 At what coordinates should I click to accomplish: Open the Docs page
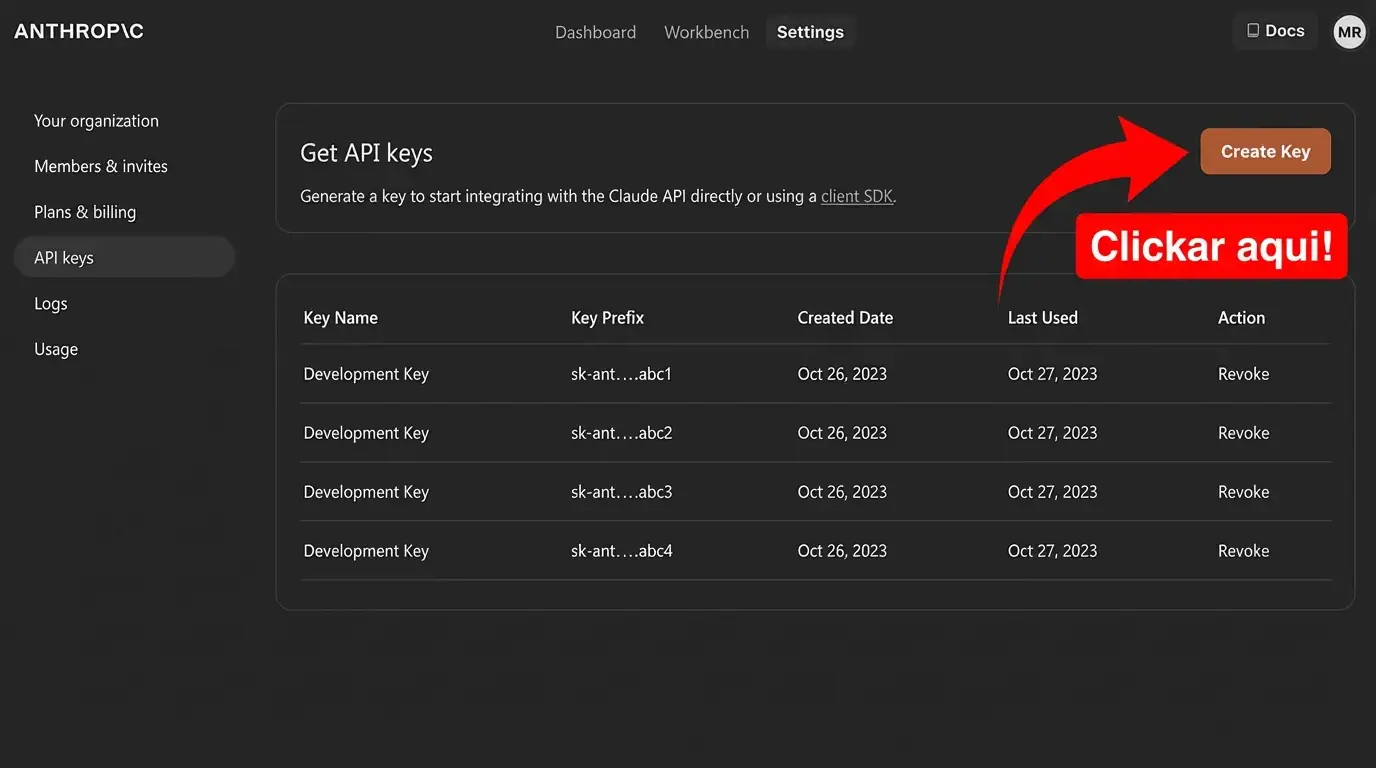click(1275, 31)
